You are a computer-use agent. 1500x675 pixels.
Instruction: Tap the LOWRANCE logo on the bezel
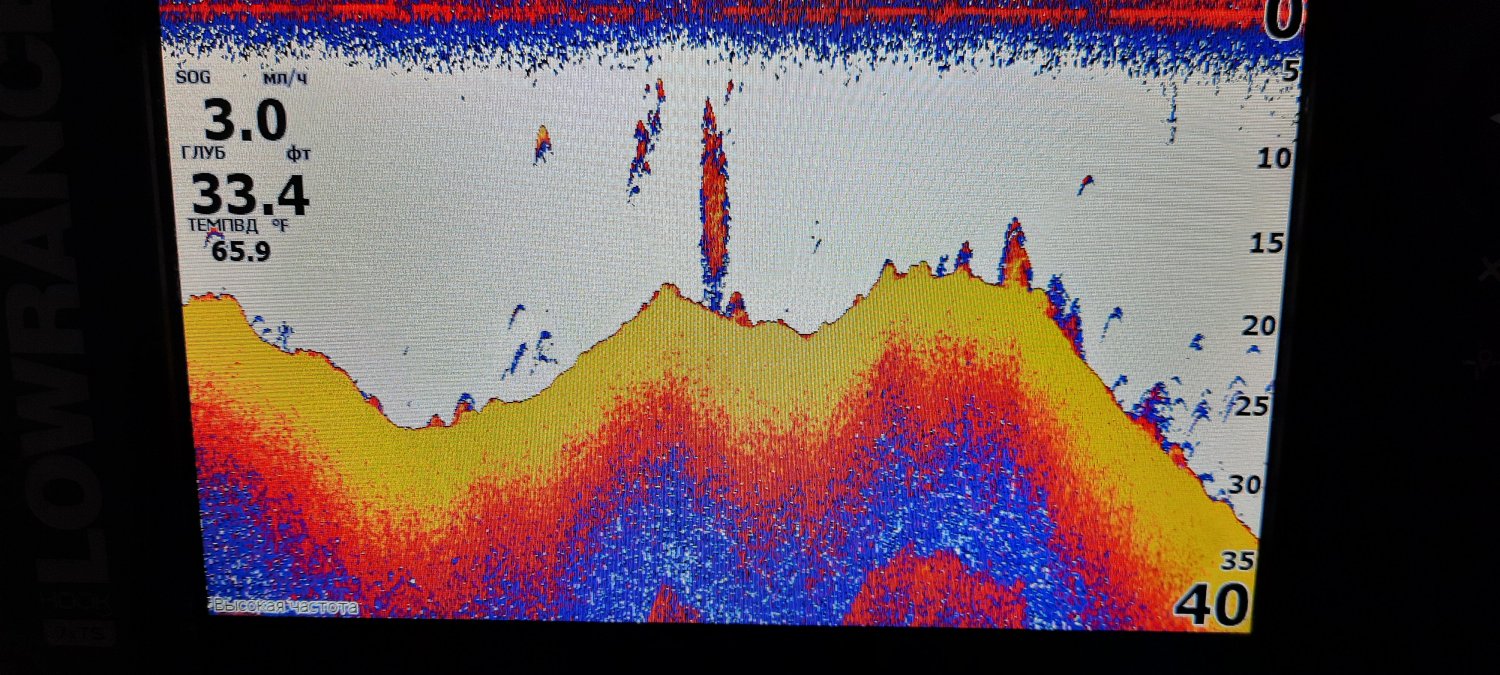tap(75, 300)
